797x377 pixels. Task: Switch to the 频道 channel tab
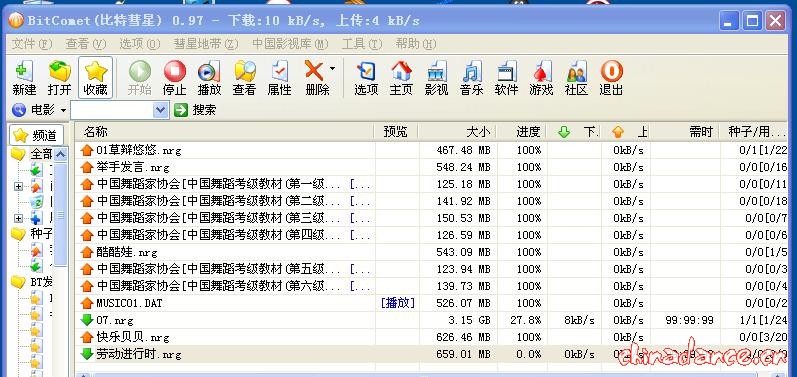click(x=37, y=135)
